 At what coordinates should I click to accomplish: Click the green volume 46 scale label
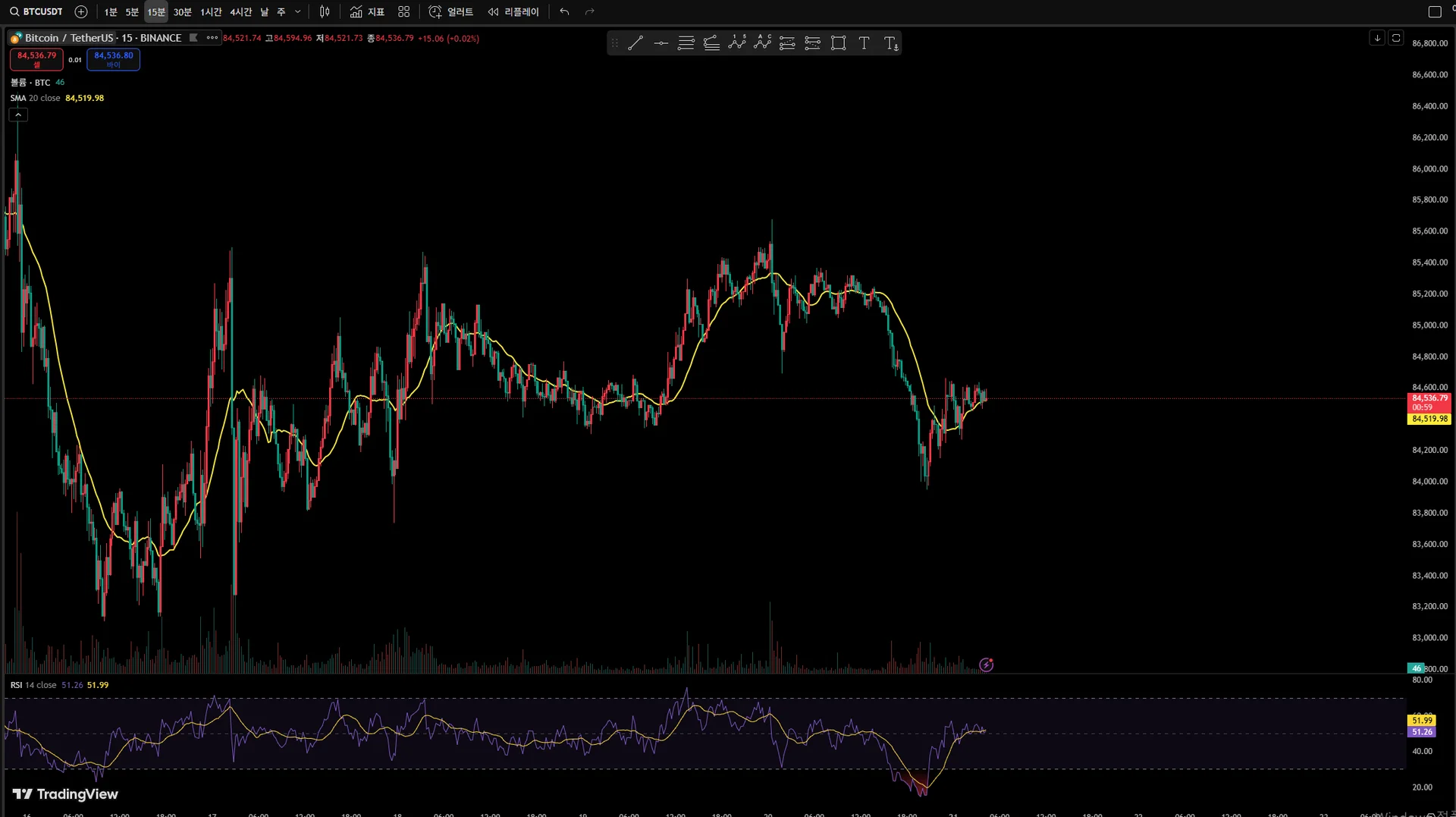(x=1416, y=668)
